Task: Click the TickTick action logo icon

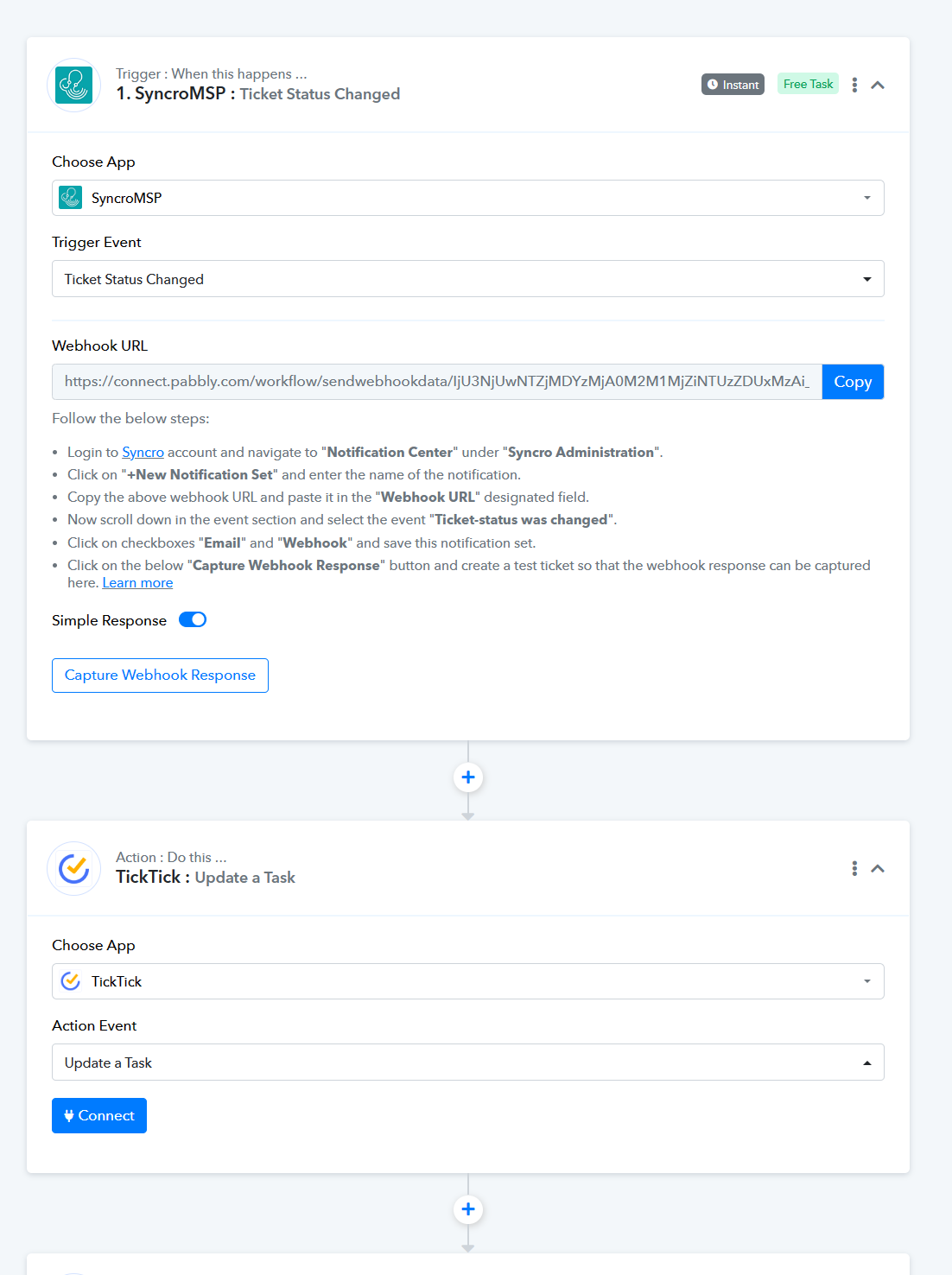Action: point(74,868)
